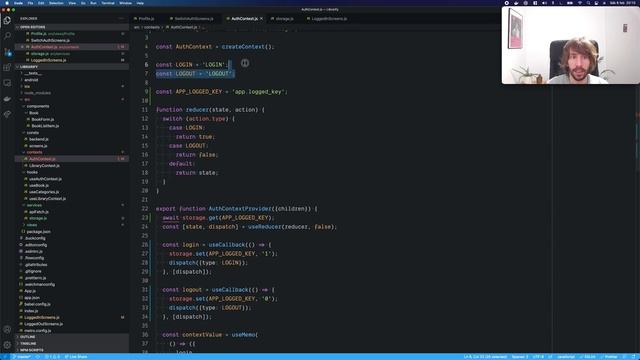Click code line 9 APP_LOGGED_KEY declaration
The image size is (640, 360).
pos(222,92)
